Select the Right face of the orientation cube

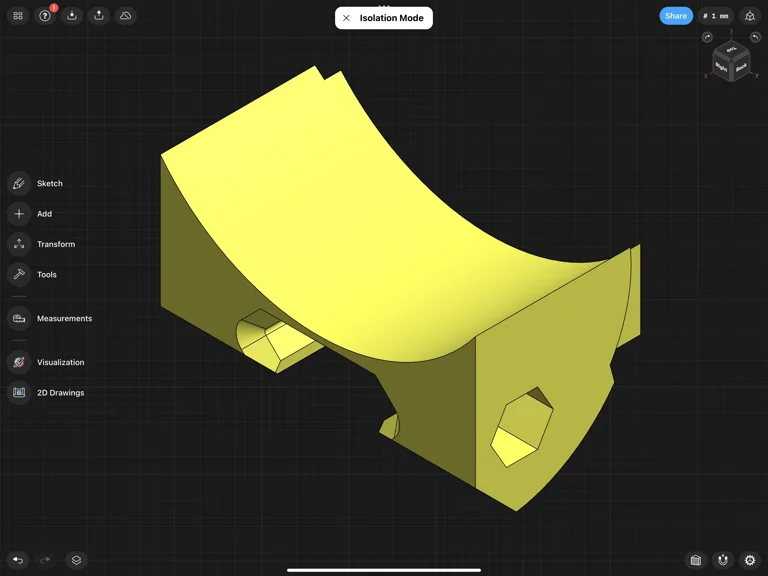(x=722, y=68)
